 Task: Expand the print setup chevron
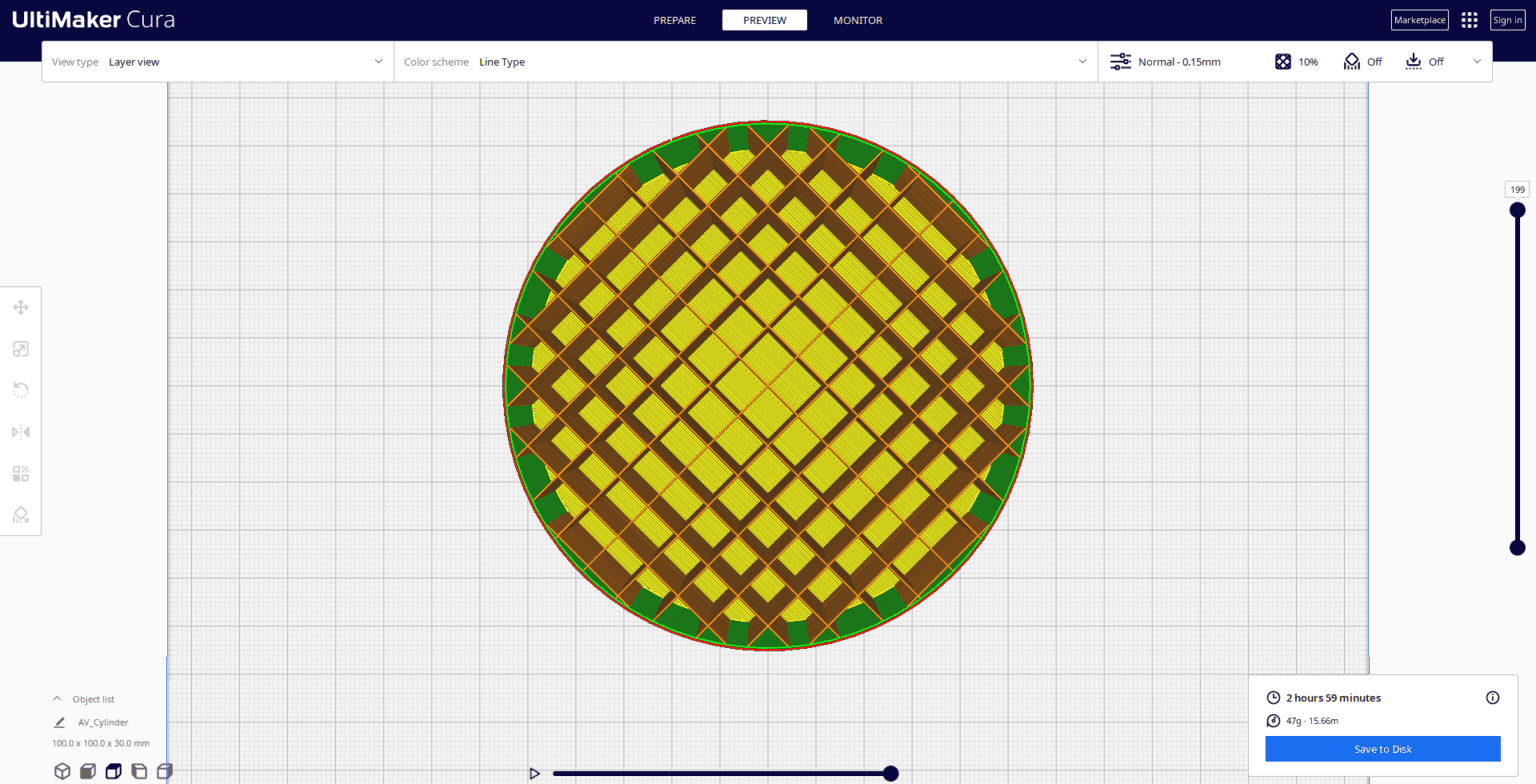click(x=1477, y=61)
